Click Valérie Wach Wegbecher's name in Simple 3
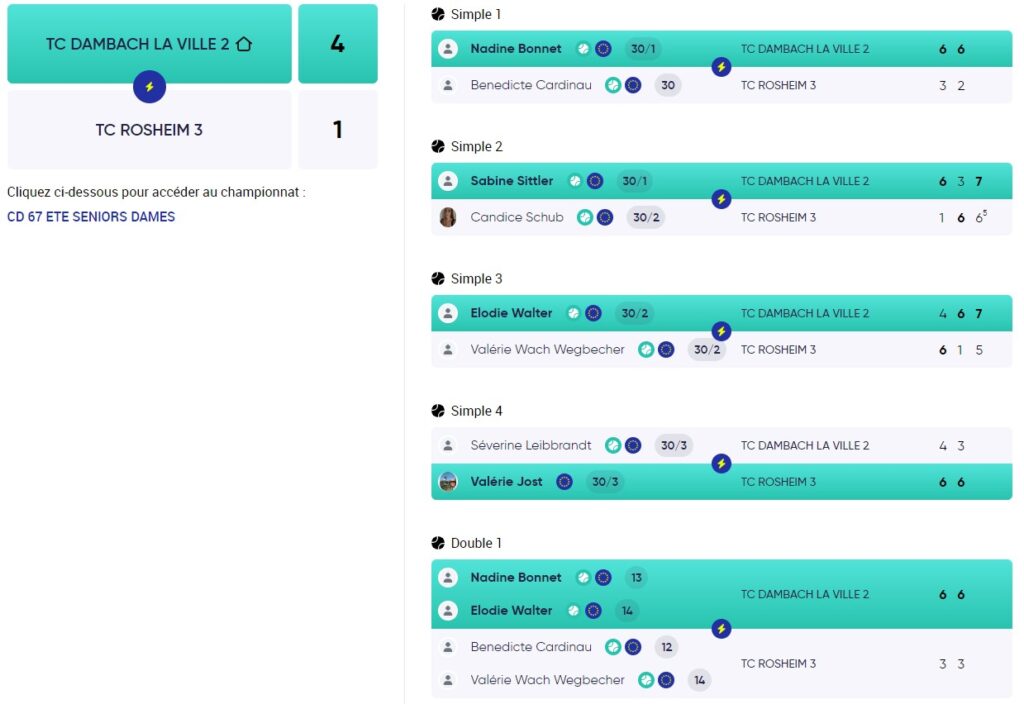 click(x=547, y=349)
